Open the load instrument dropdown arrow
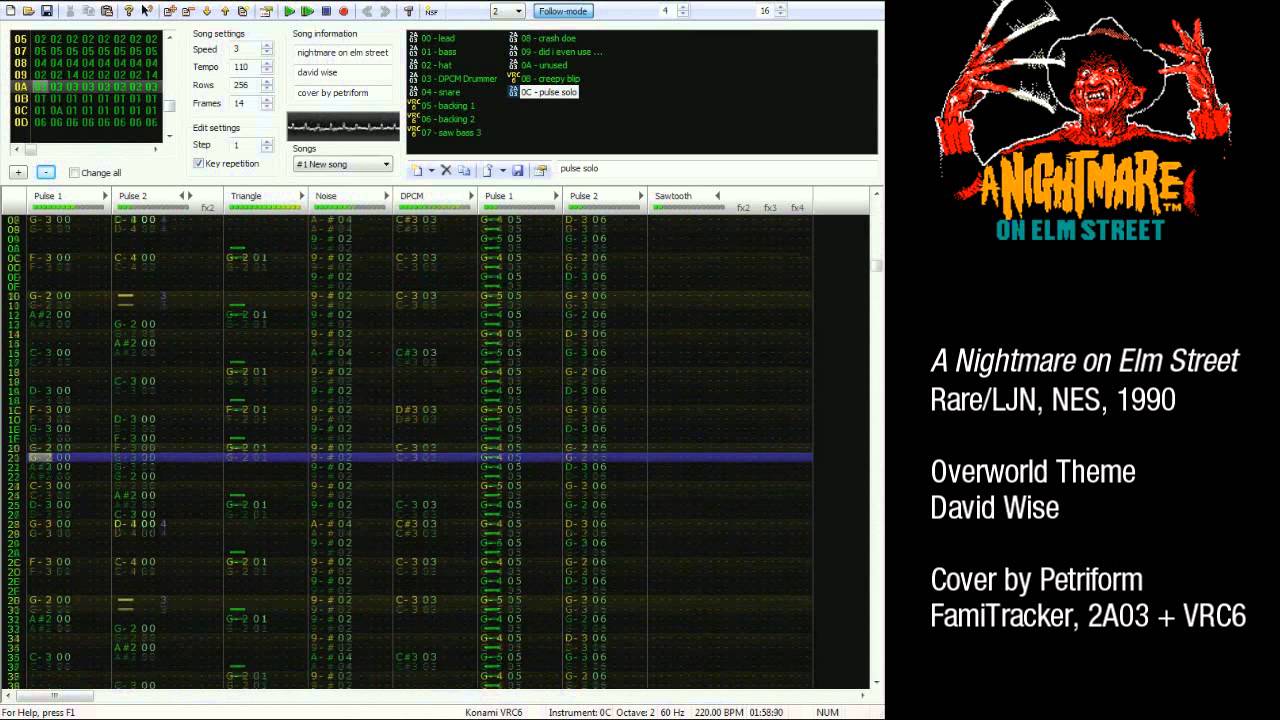This screenshot has height=720, width=1280. point(503,170)
